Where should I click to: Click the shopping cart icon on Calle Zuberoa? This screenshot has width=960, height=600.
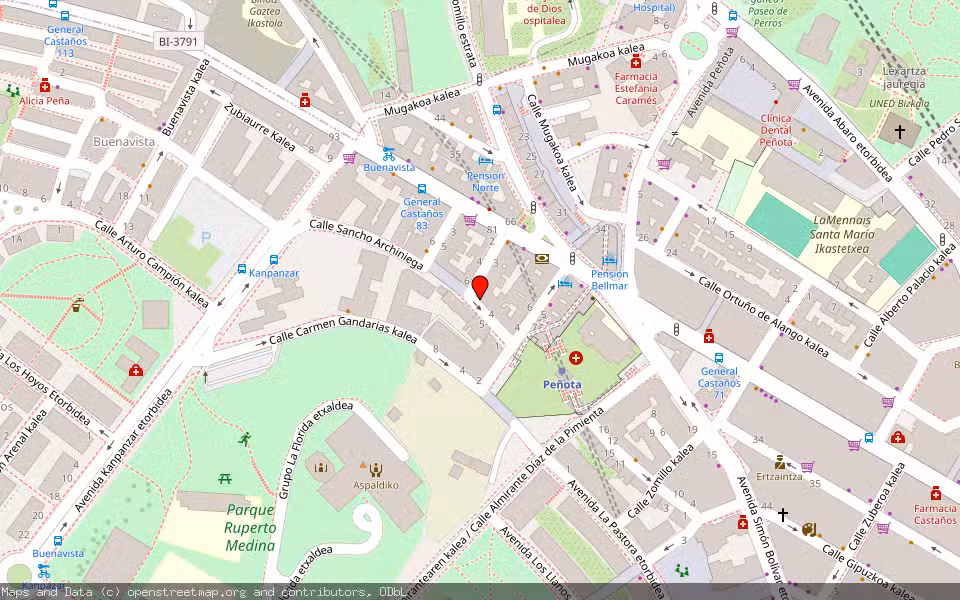tap(884, 528)
